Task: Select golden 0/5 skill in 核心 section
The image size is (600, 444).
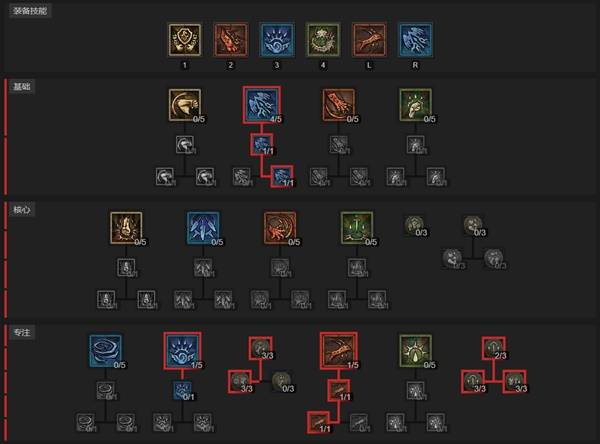Action: tap(126, 228)
